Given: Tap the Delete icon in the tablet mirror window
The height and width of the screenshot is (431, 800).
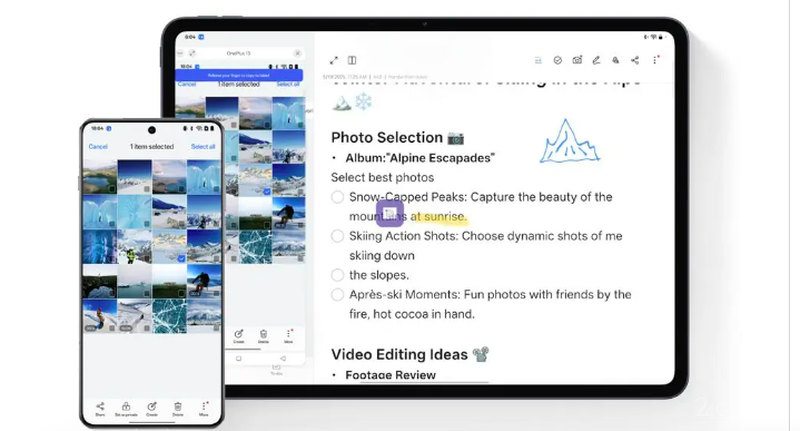Looking at the screenshot, I should coord(263,336).
